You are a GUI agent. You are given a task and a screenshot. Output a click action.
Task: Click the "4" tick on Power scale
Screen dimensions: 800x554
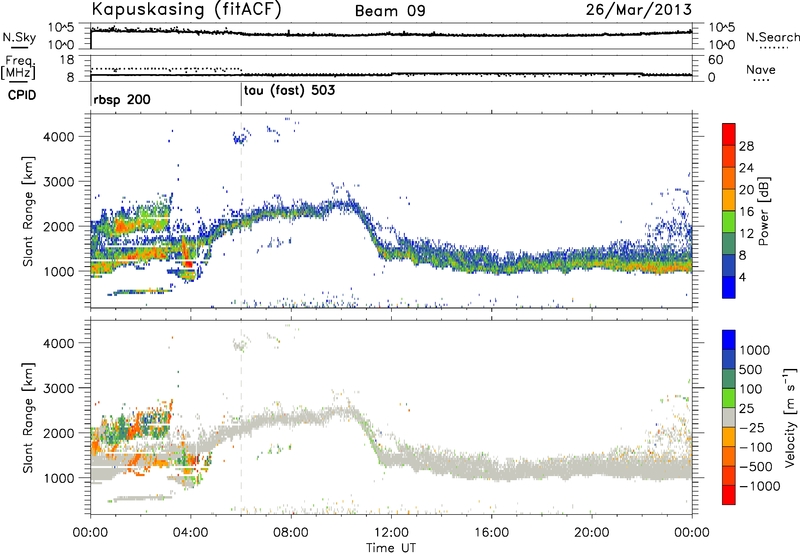742,277
